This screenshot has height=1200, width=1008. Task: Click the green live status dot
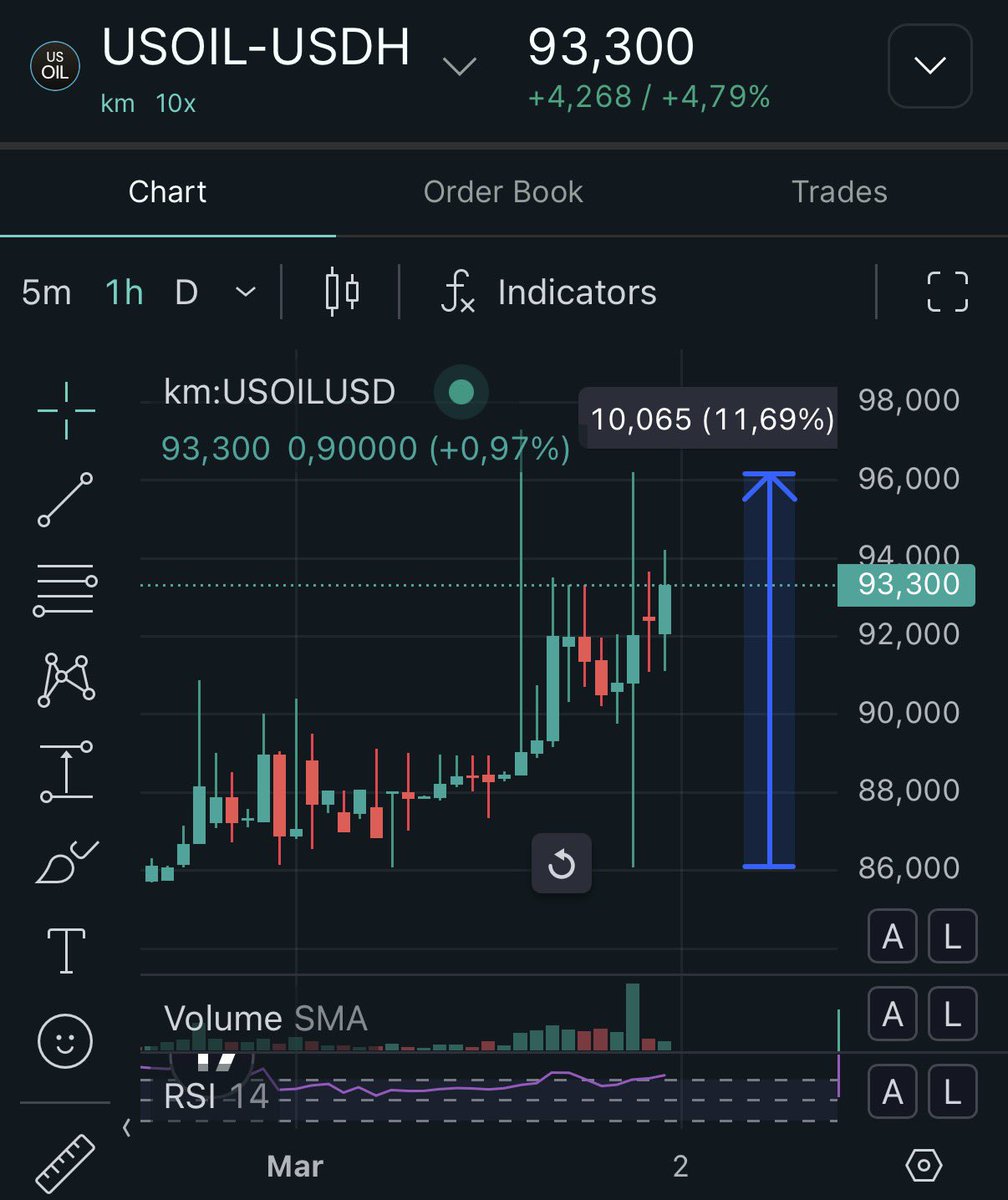click(x=461, y=392)
